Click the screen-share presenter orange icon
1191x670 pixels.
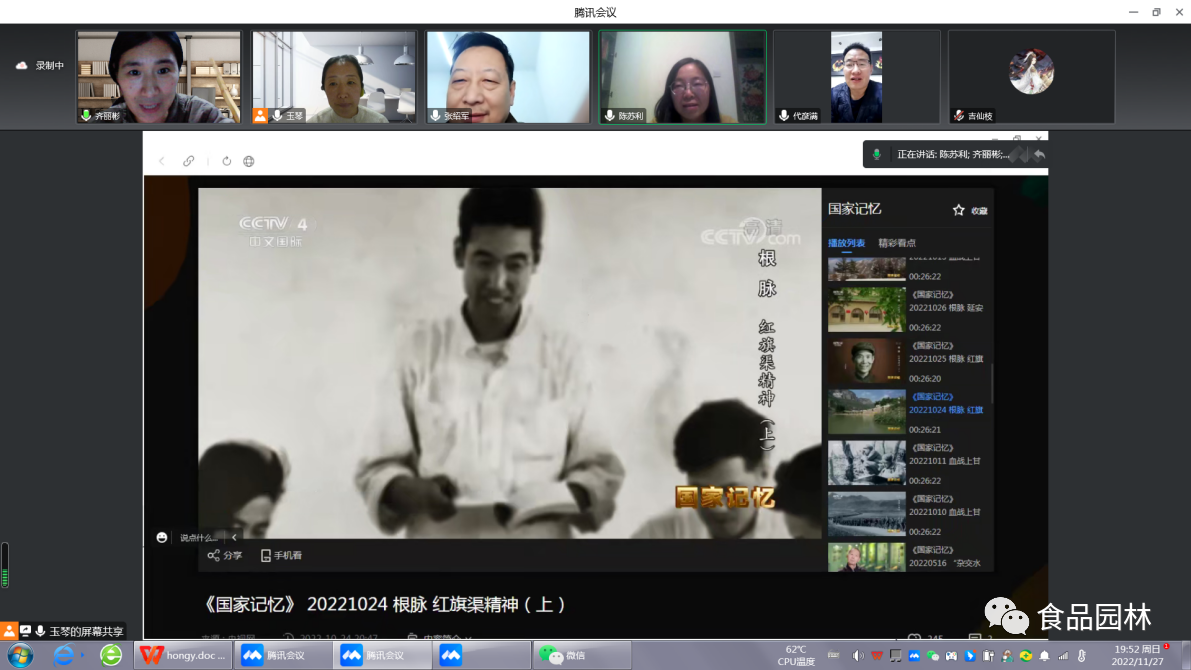click(8, 630)
